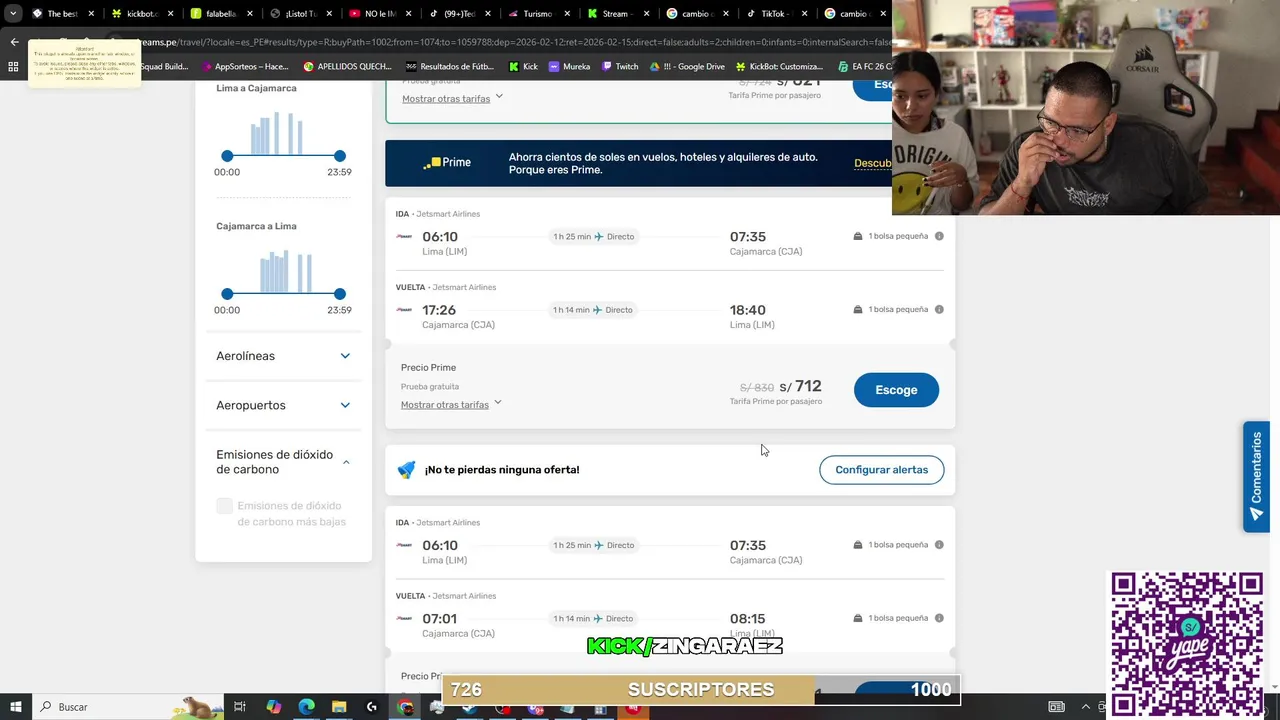The height and width of the screenshot is (720, 1280).
Task: Click '1 bolsa pequeña' on the 17:26 flight
Action: click(898, 310)
